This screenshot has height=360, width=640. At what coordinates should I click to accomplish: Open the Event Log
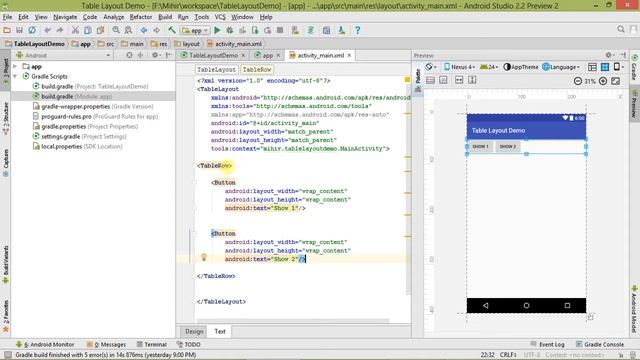click(x=547, y=344)
